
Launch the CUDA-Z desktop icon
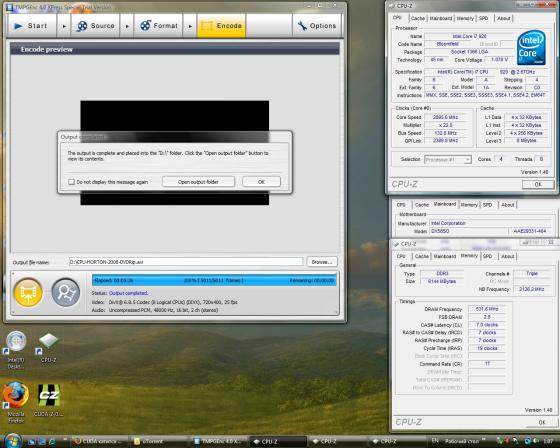click(x=49, y=400)
